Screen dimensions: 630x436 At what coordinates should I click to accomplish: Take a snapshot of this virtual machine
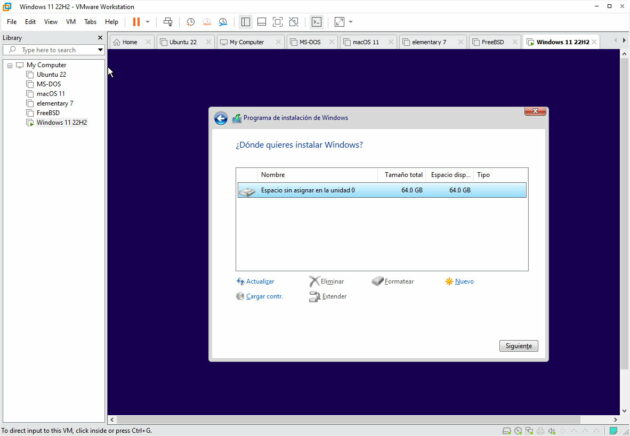point(190,22)
